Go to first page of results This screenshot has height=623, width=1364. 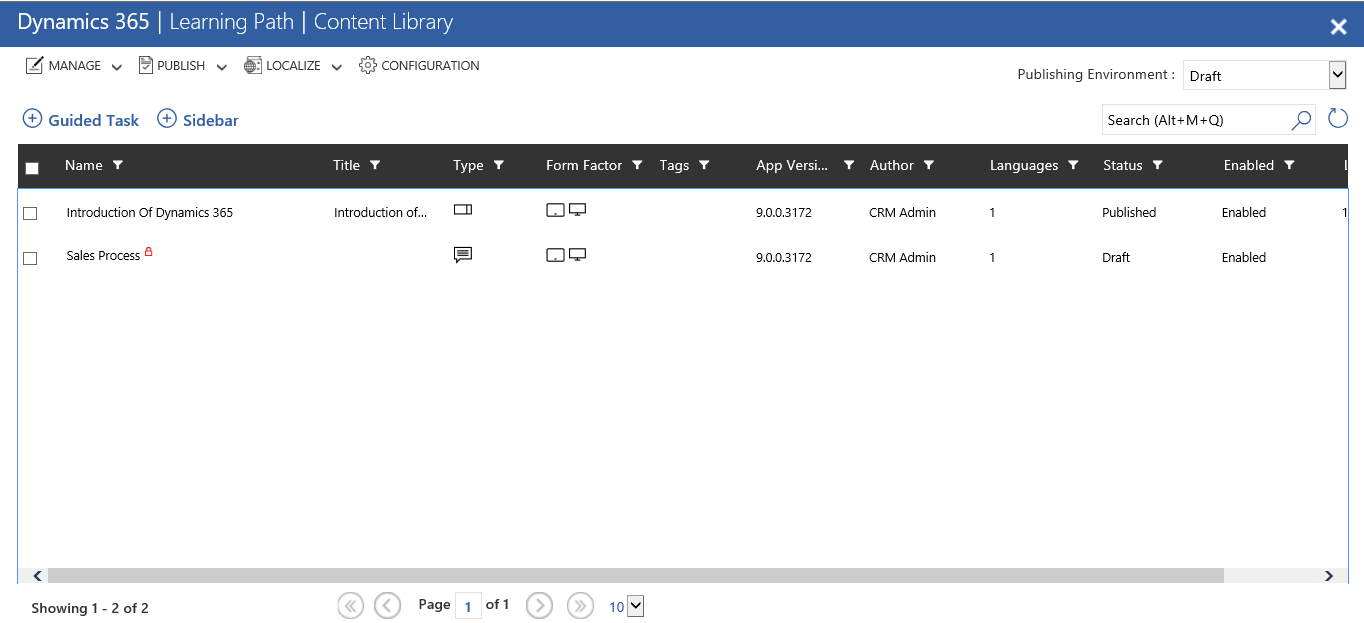350,605
